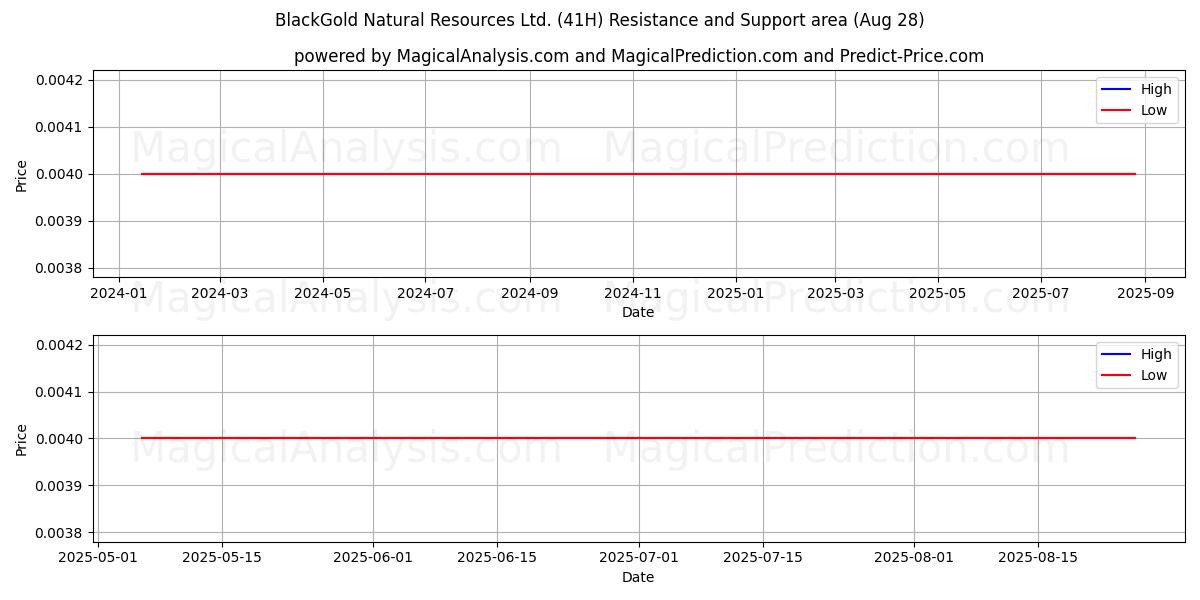Click the red Low price line in the lower chart
The width and height of the screenshot is (1200, 600).
click(x=638, y=438)
